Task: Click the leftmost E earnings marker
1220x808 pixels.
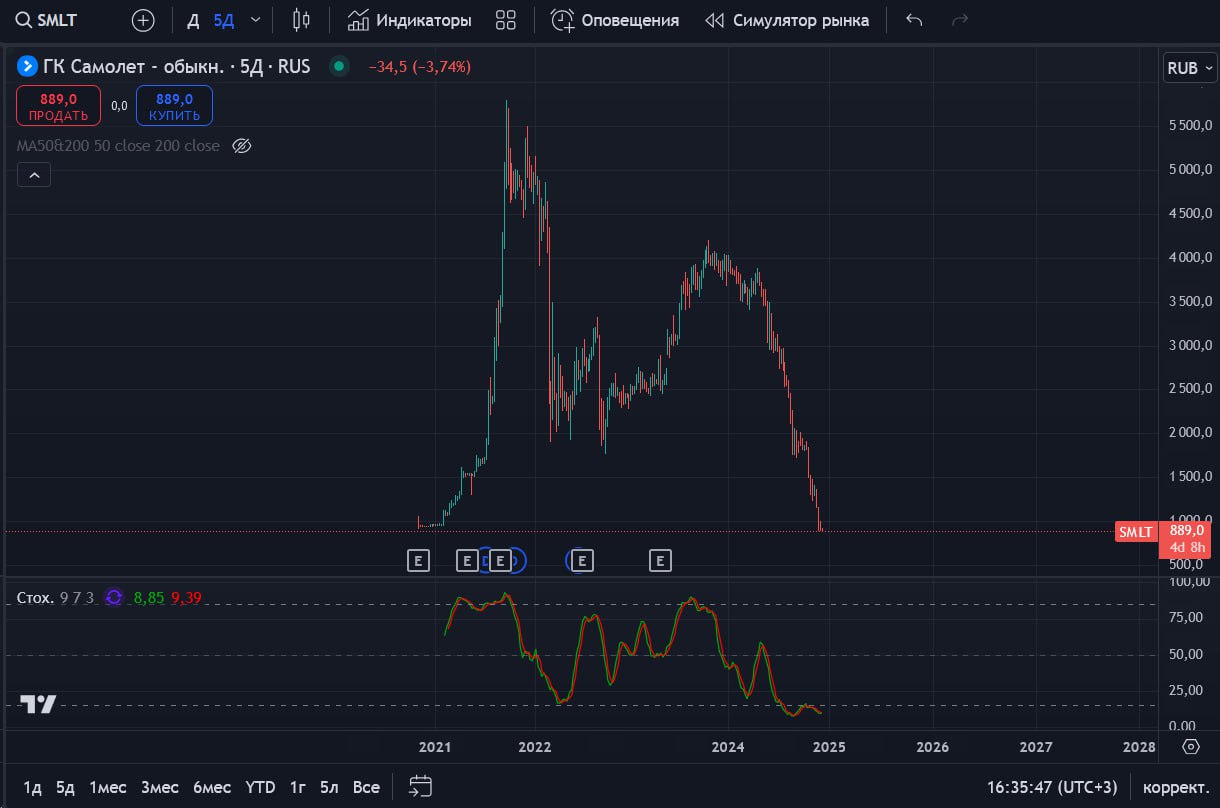Action: (418, 560)
